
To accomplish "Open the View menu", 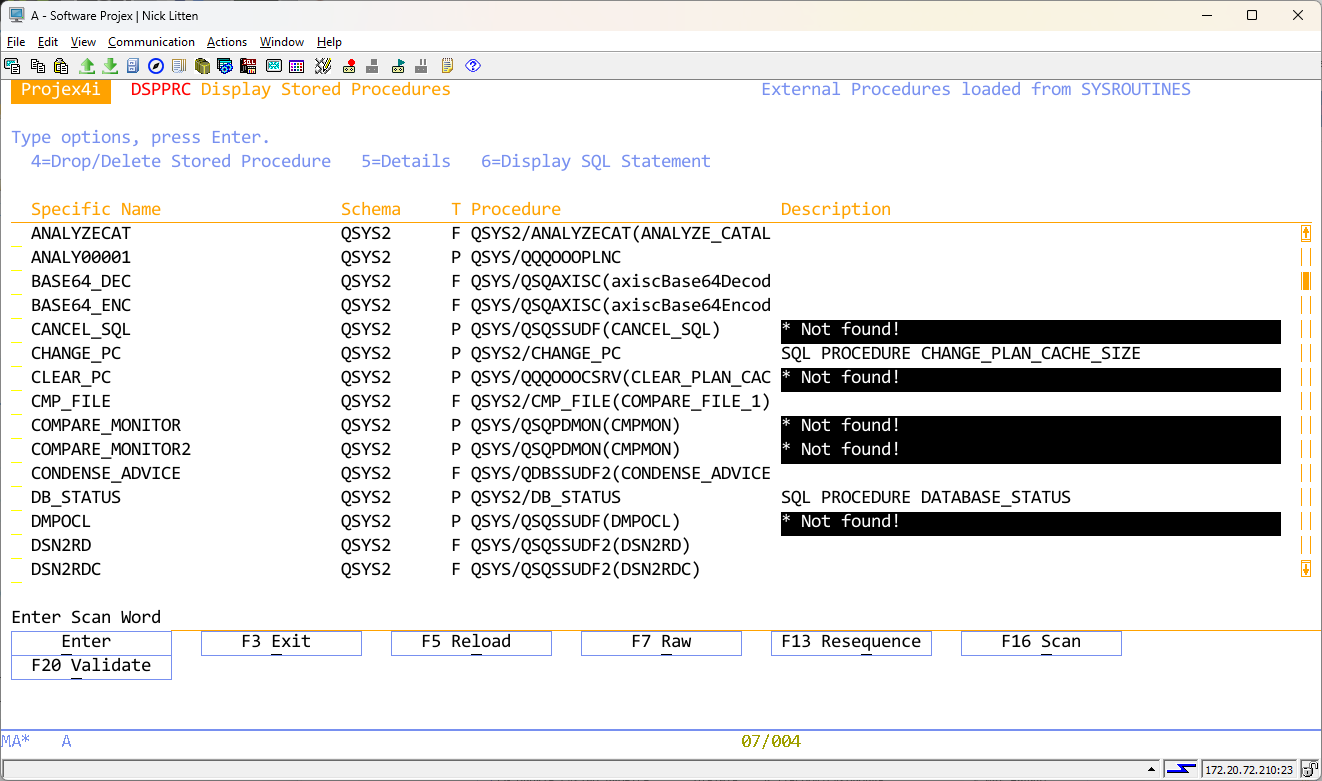I will tap(83, 42).
